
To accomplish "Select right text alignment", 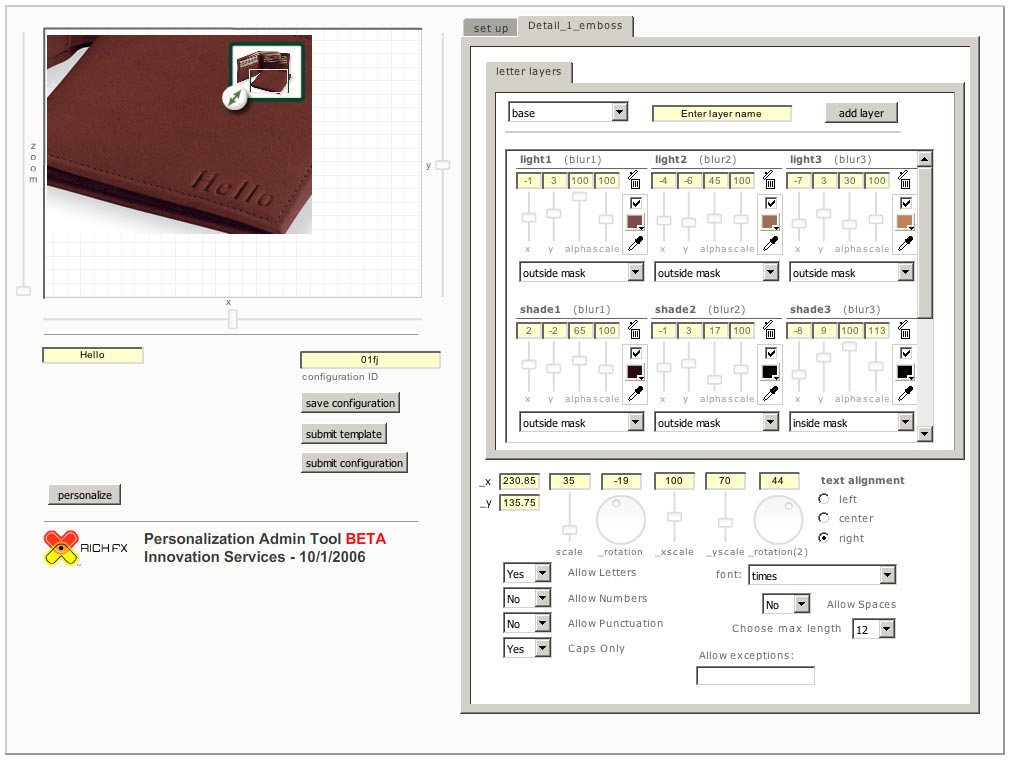I will pos(824,537).
